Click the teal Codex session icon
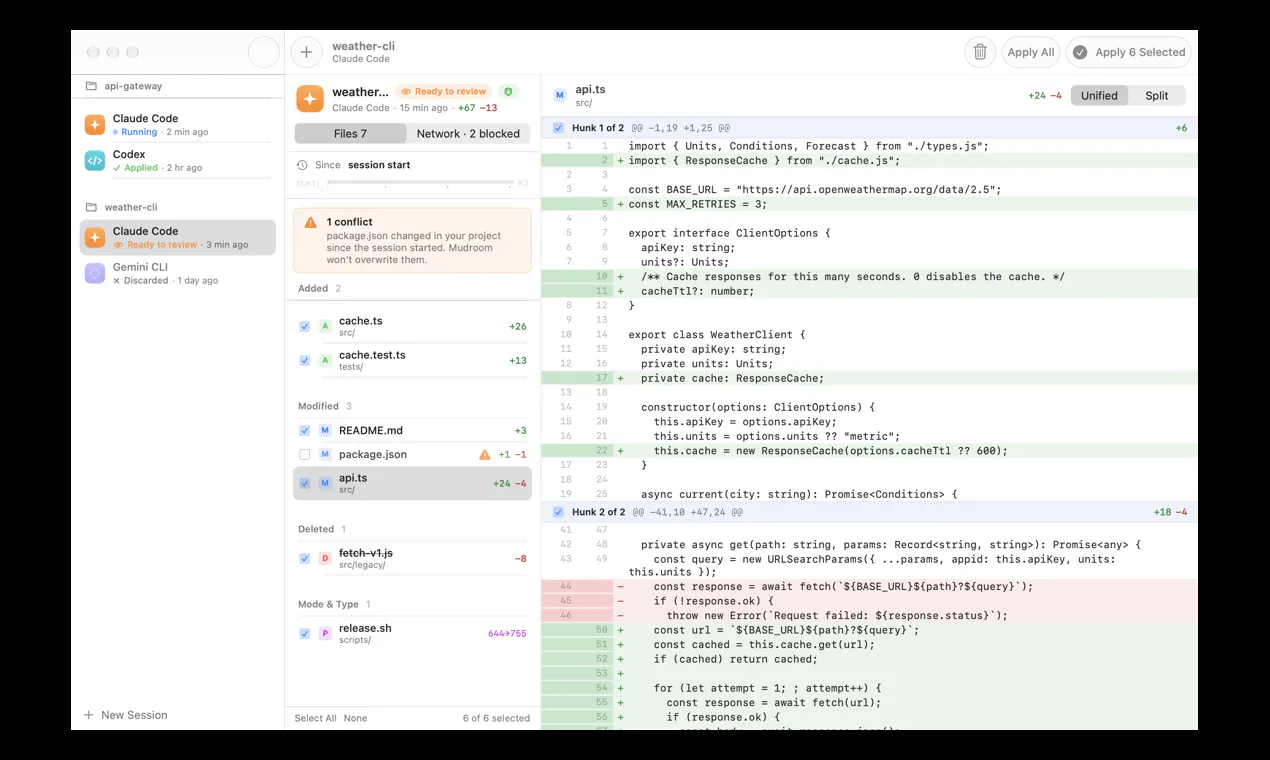The width and height of the screenshot is (1270, 760). pyautogui.click(x=95, y=160)
